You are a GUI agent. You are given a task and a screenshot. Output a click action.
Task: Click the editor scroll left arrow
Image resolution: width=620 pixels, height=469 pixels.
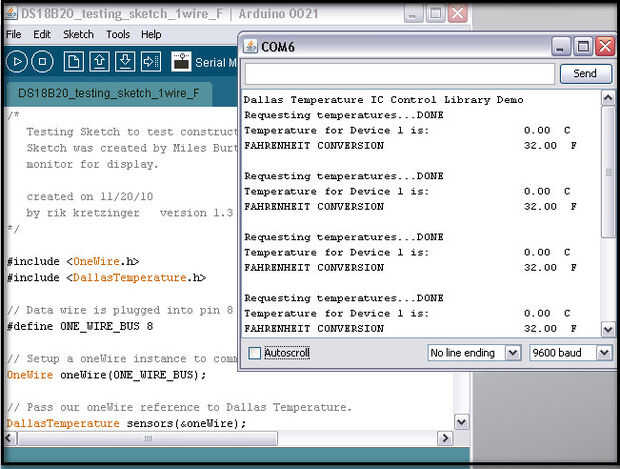tap(10, 438)
